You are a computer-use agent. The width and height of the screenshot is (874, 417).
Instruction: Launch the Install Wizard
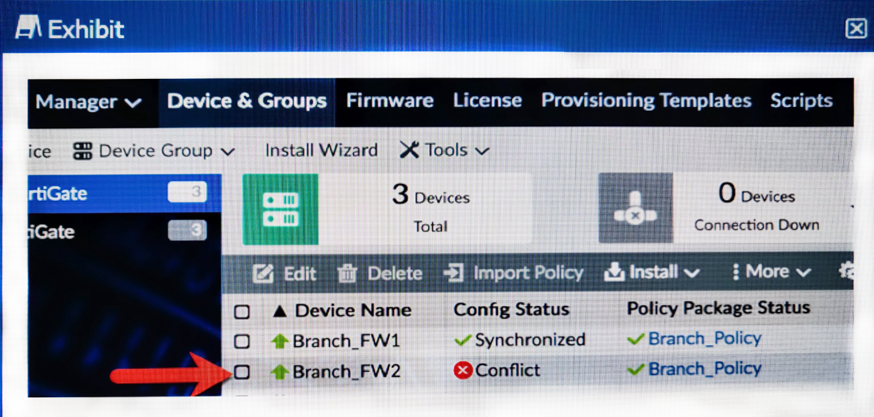pos(321,151)
